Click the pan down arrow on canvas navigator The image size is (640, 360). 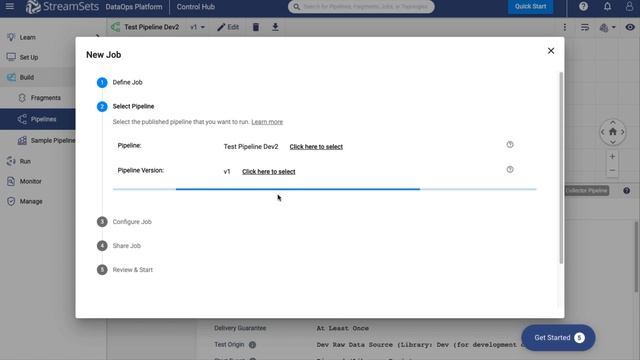pos(613,142)
